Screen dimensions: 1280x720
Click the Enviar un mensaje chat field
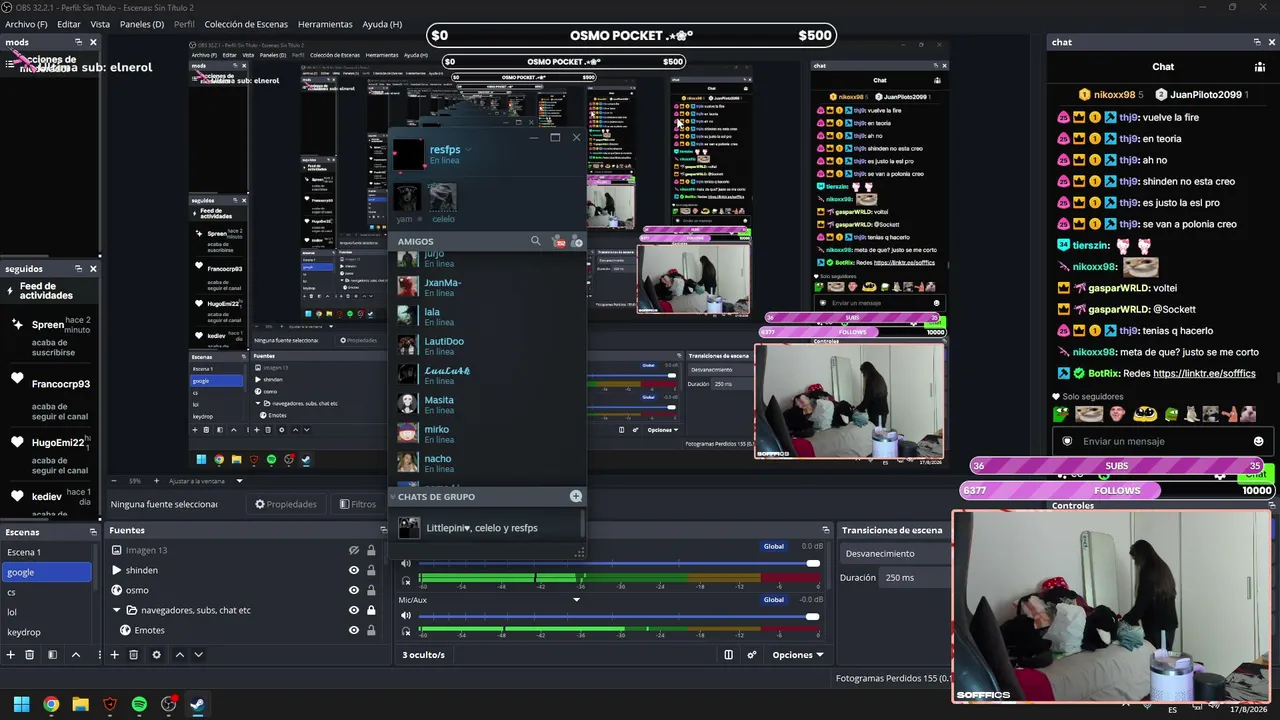click(1160, 441)
